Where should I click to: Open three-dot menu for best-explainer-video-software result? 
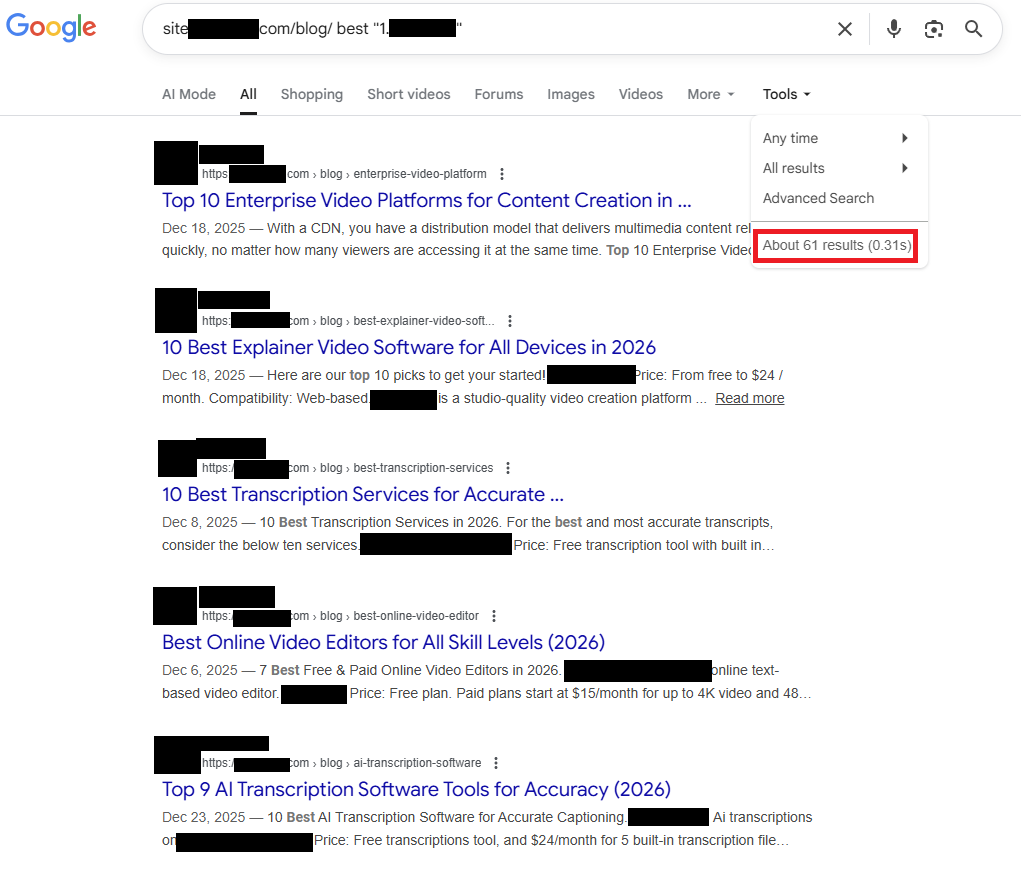[x=510, y=321]
